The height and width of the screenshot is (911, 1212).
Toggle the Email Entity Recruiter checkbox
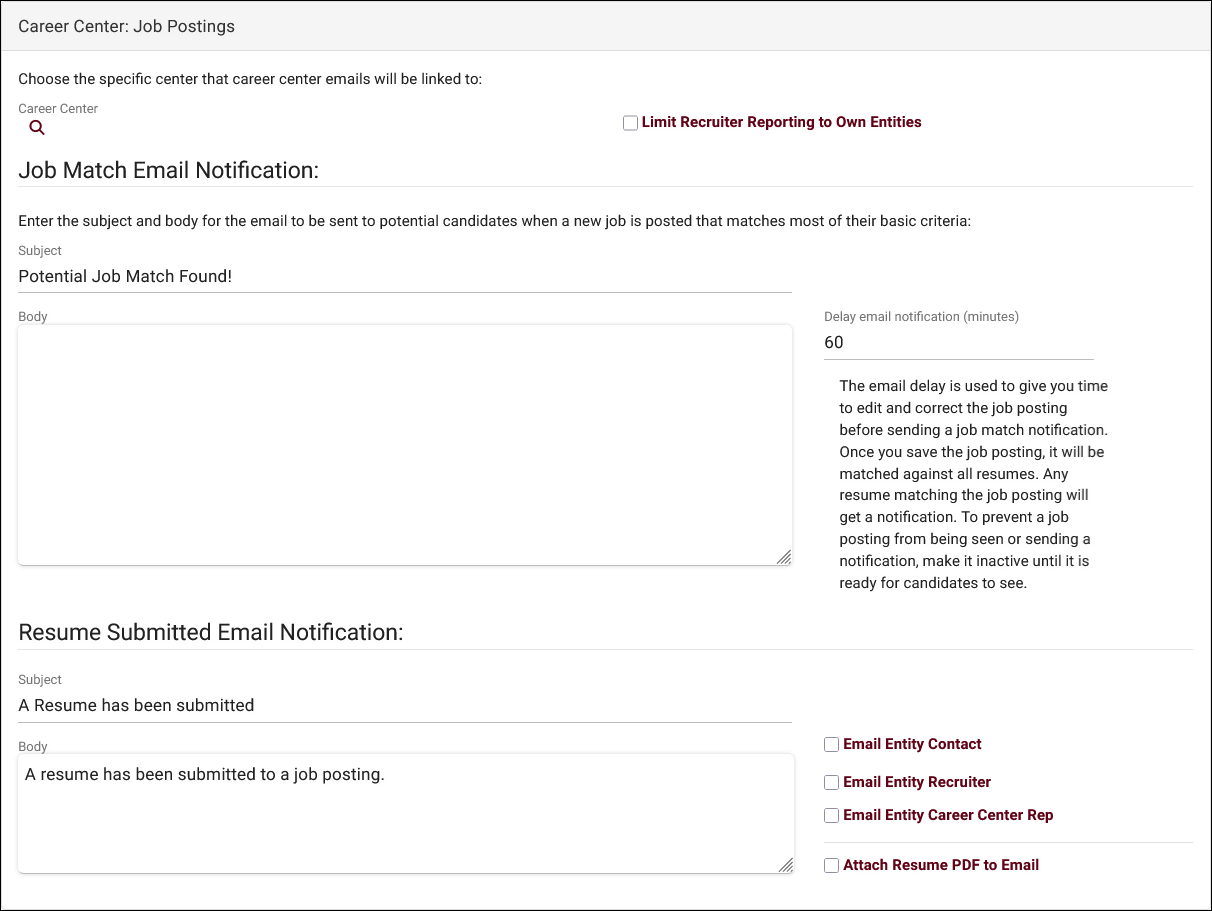click(x=831, y=782)
